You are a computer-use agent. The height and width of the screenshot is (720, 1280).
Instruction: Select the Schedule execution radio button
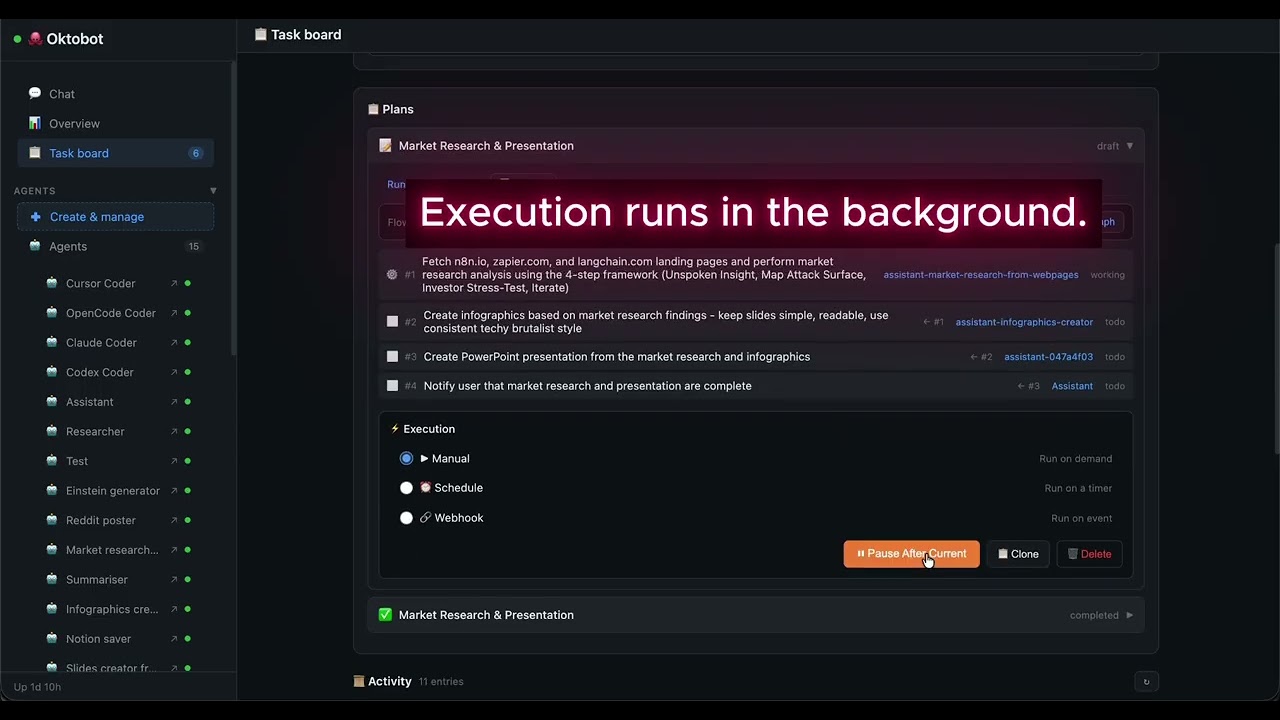coord(406,488)
